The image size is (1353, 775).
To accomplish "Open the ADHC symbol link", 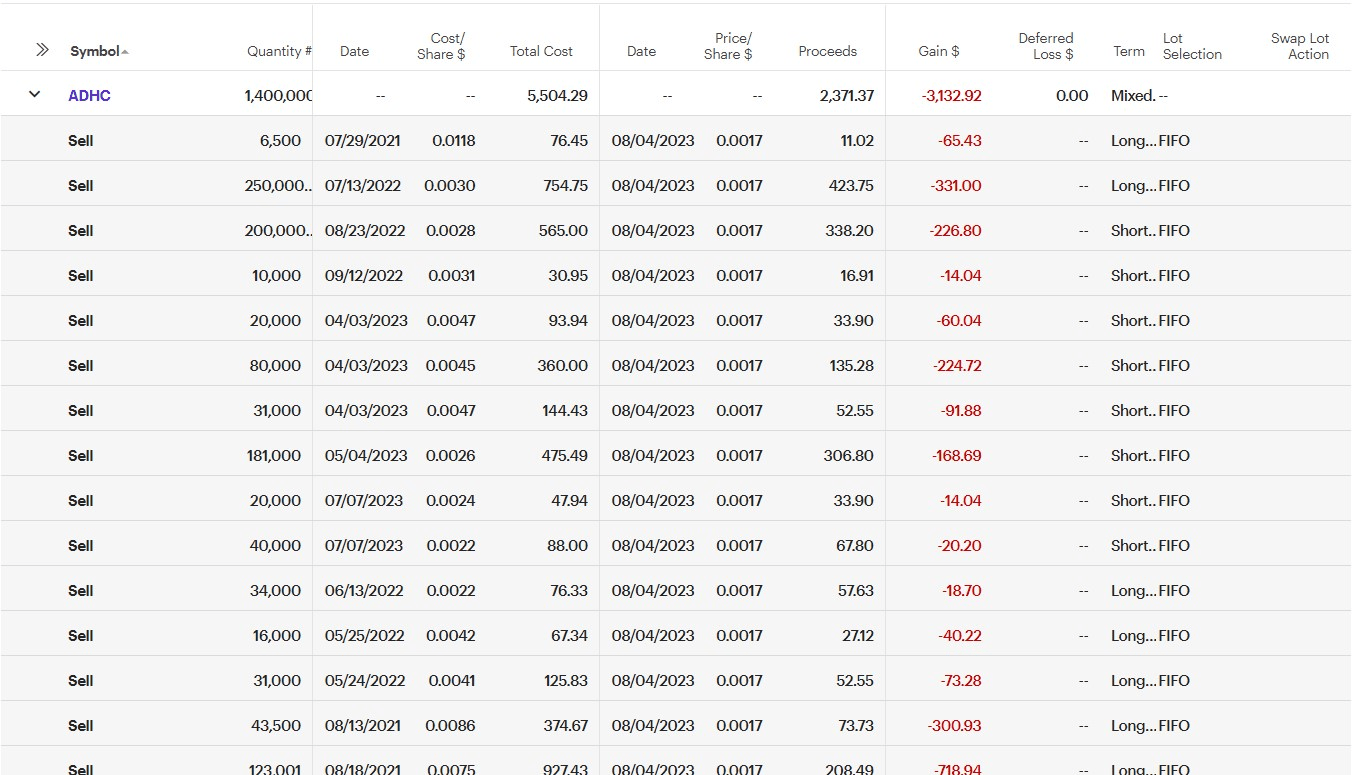I will (x=89, y=96).
